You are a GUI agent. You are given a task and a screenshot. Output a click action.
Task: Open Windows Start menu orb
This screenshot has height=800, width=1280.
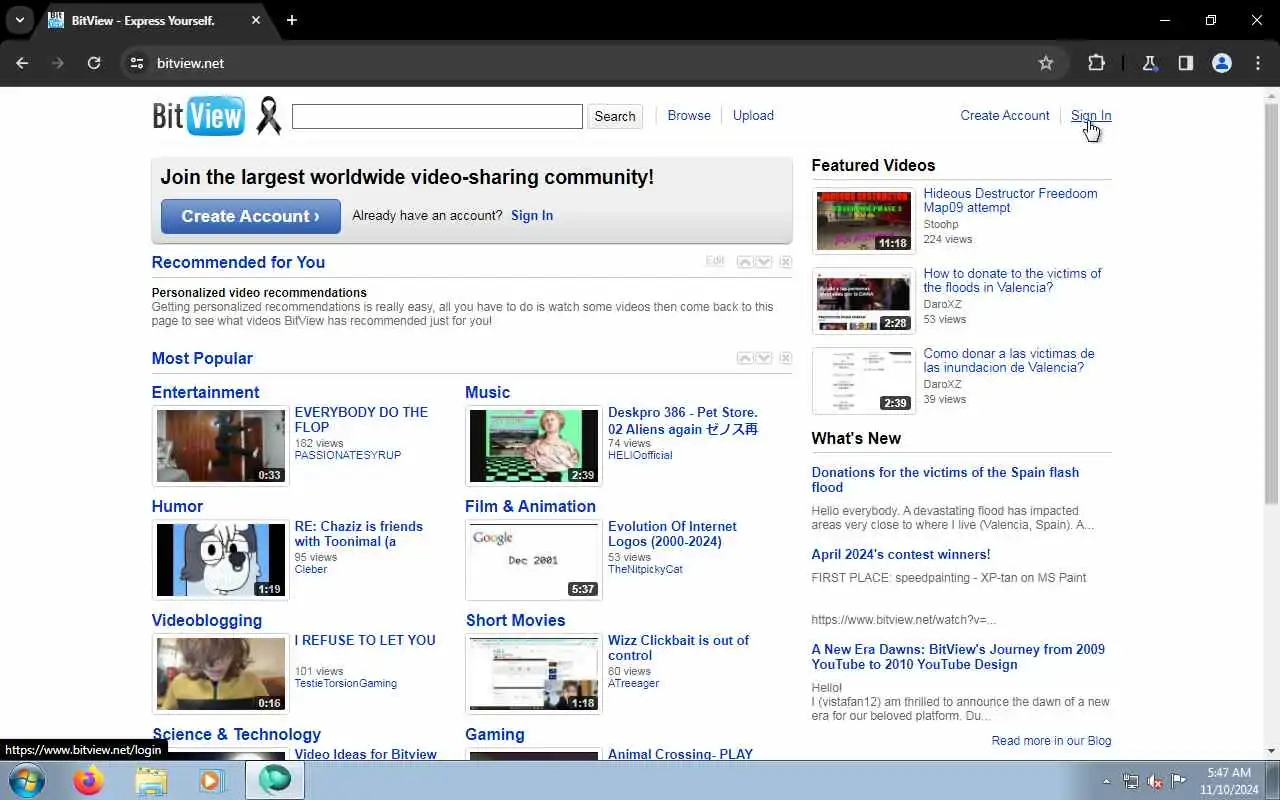coord(26,780)
